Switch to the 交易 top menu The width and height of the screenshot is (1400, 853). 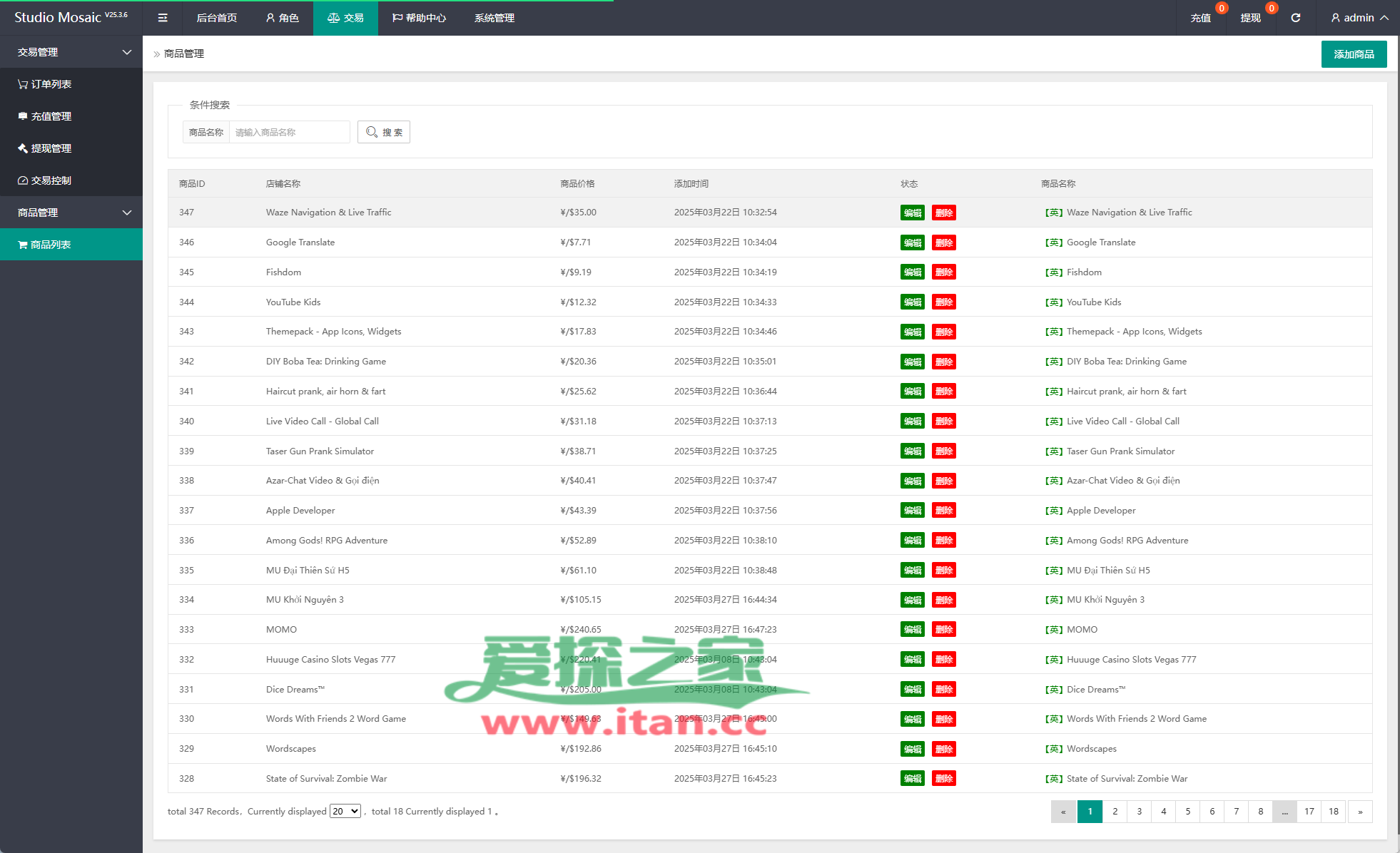tap(345, 18)
